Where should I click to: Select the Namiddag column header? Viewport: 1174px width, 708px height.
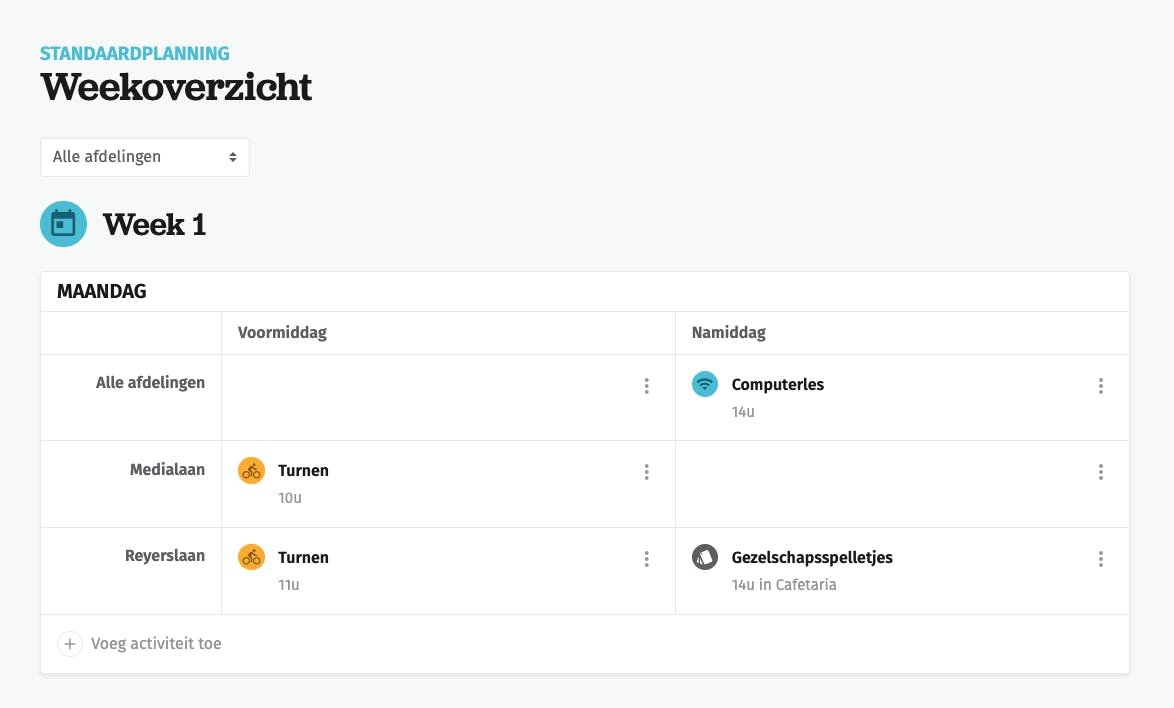click(729, 332)
